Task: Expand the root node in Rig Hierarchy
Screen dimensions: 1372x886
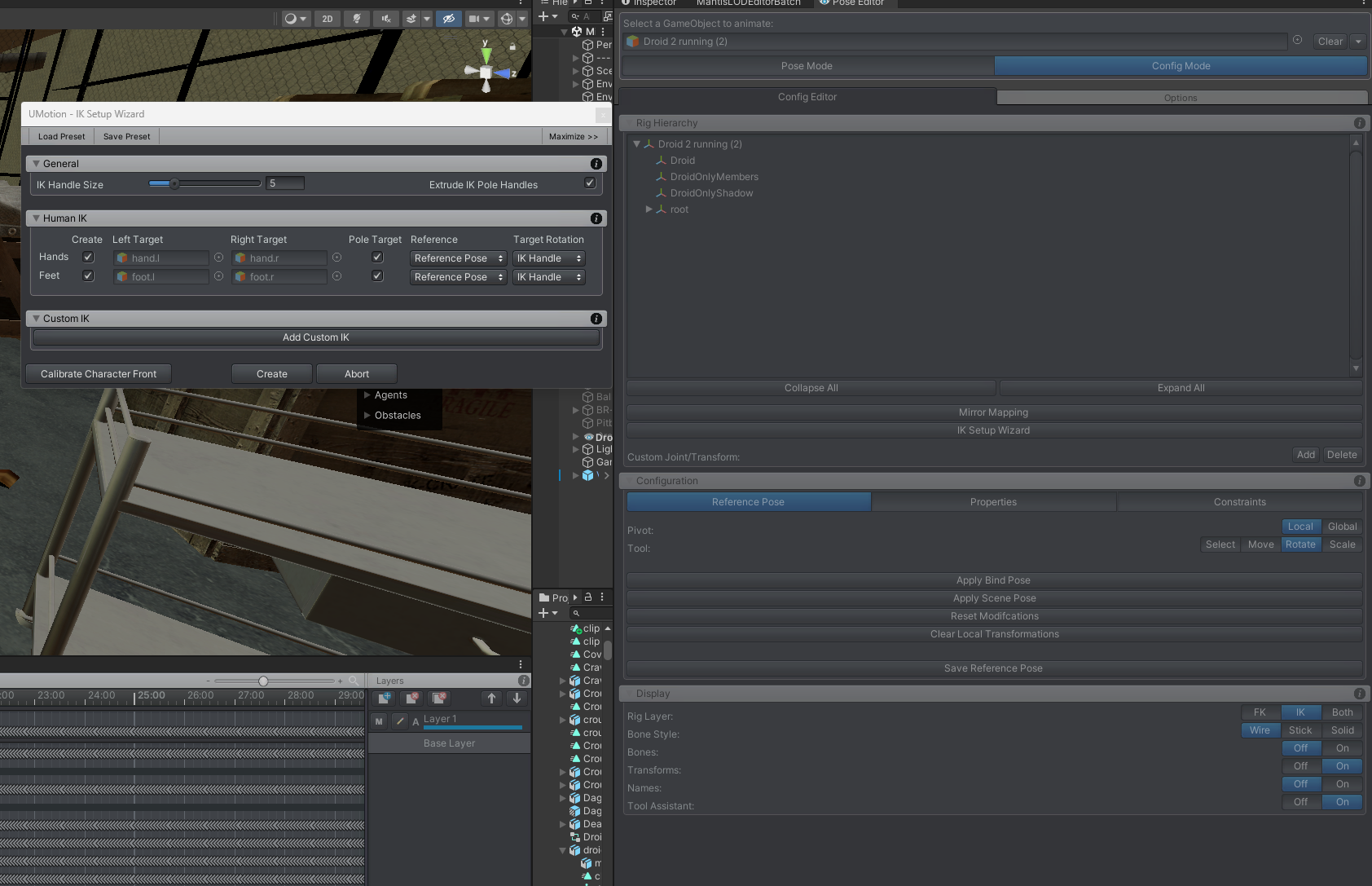Action: [x=649, y=209]
